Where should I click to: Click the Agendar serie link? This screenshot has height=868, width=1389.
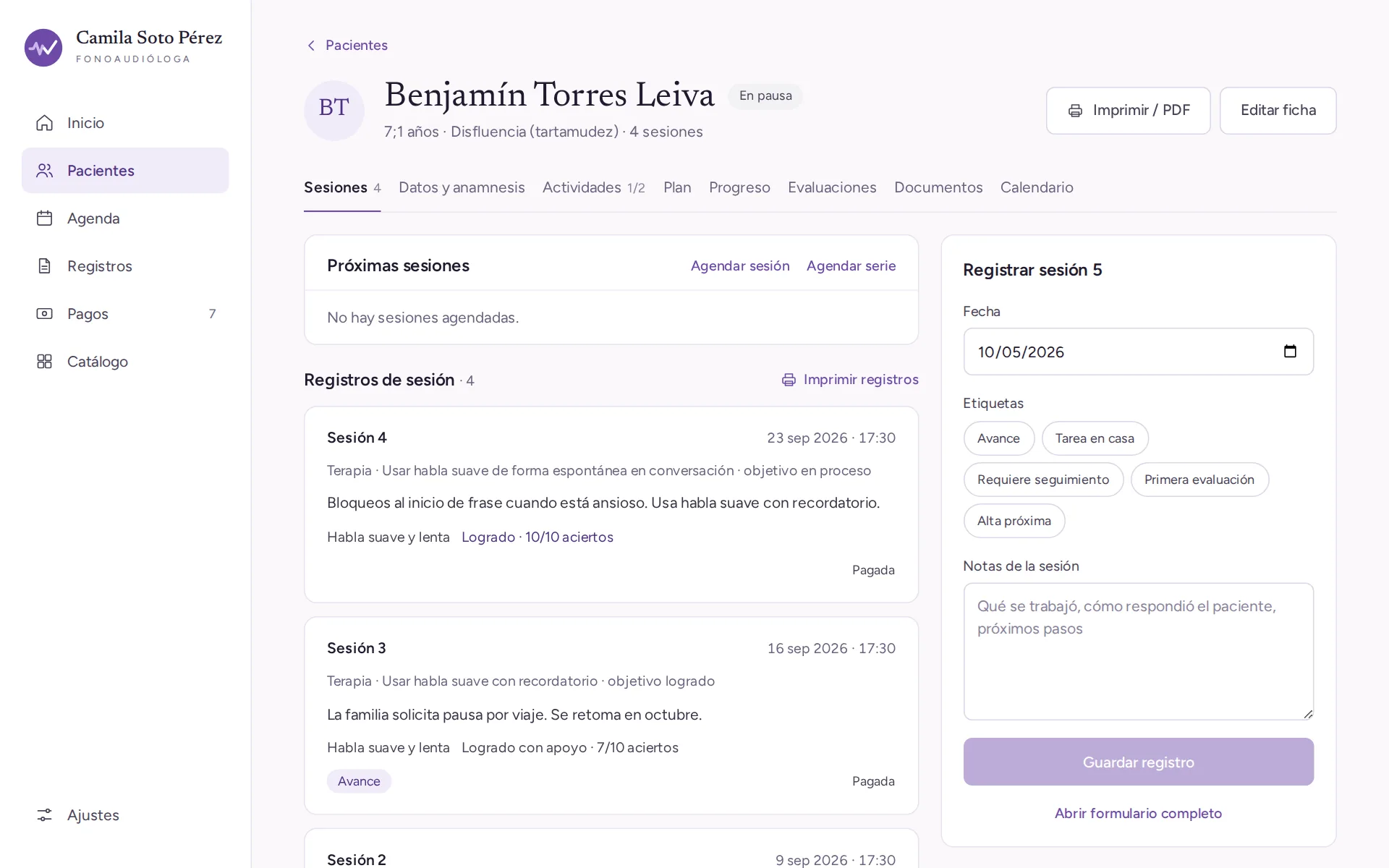851,265
